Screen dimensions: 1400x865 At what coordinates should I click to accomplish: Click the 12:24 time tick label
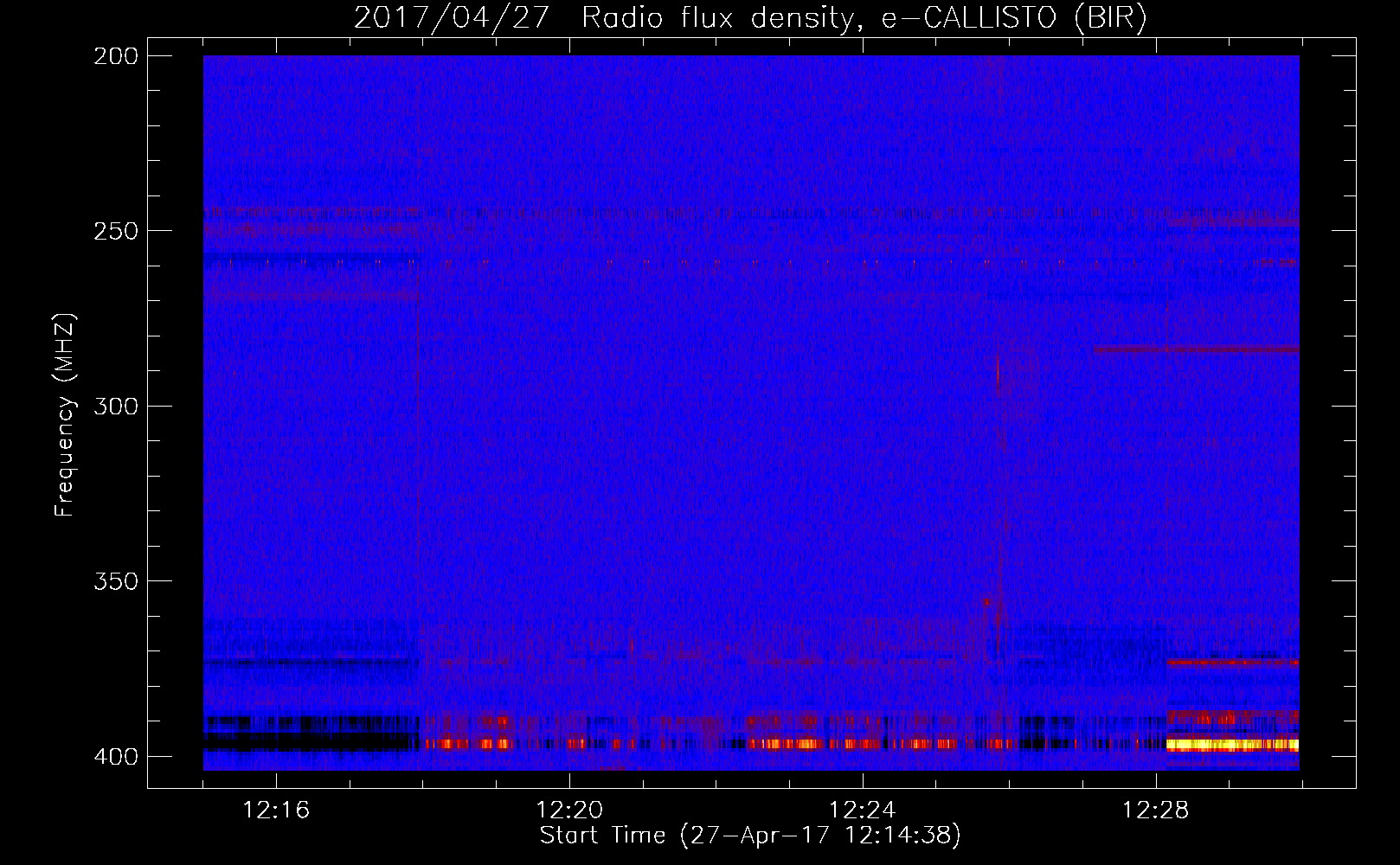click(x=863, y=810)
